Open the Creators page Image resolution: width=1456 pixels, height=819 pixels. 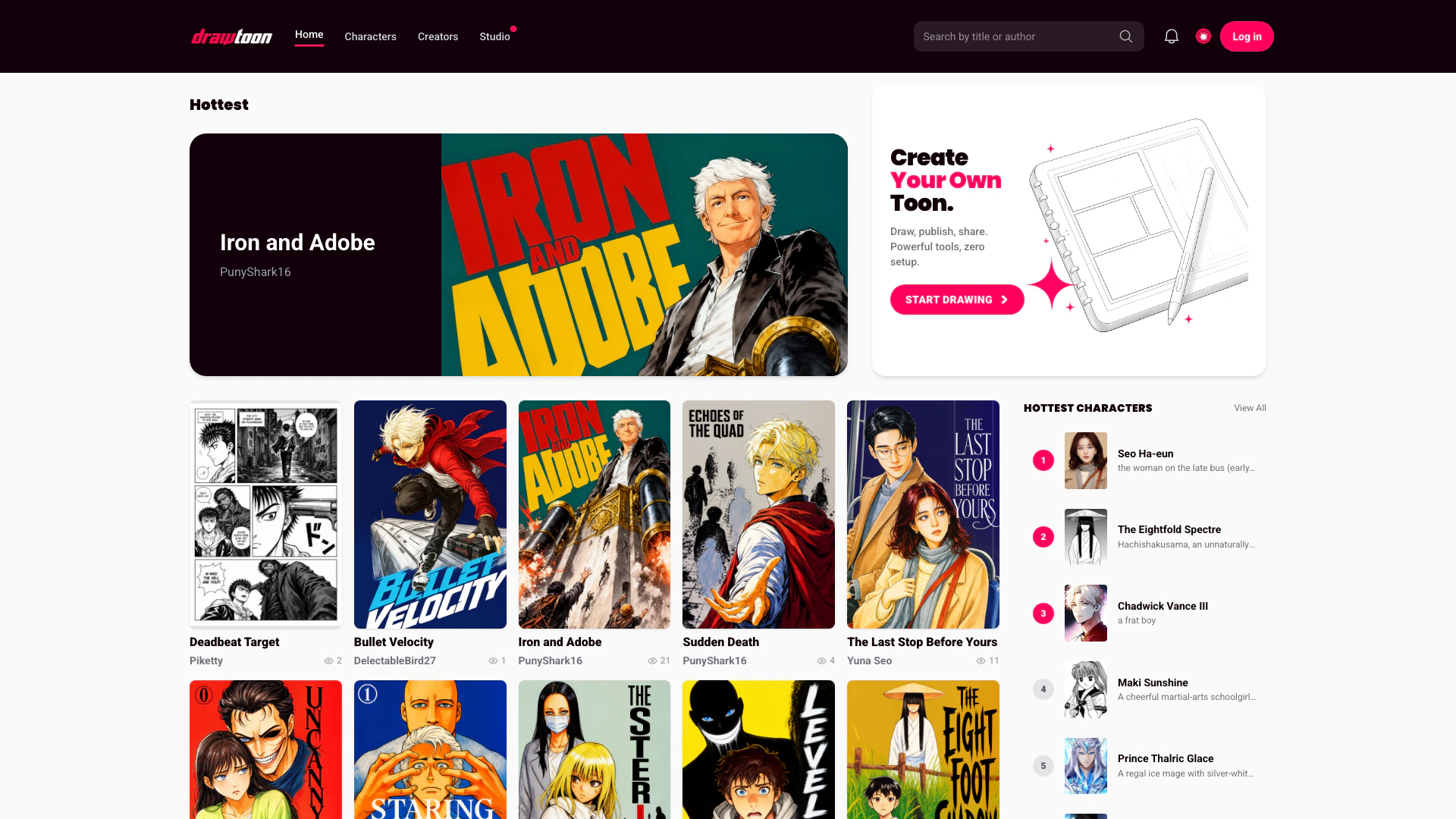click(x=438, y=36)
